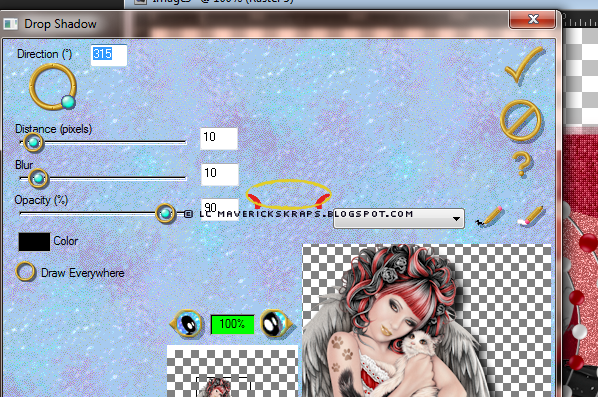Toggle the Draw Everywhere option
This screenshot has height=397, width=598.
25,272
